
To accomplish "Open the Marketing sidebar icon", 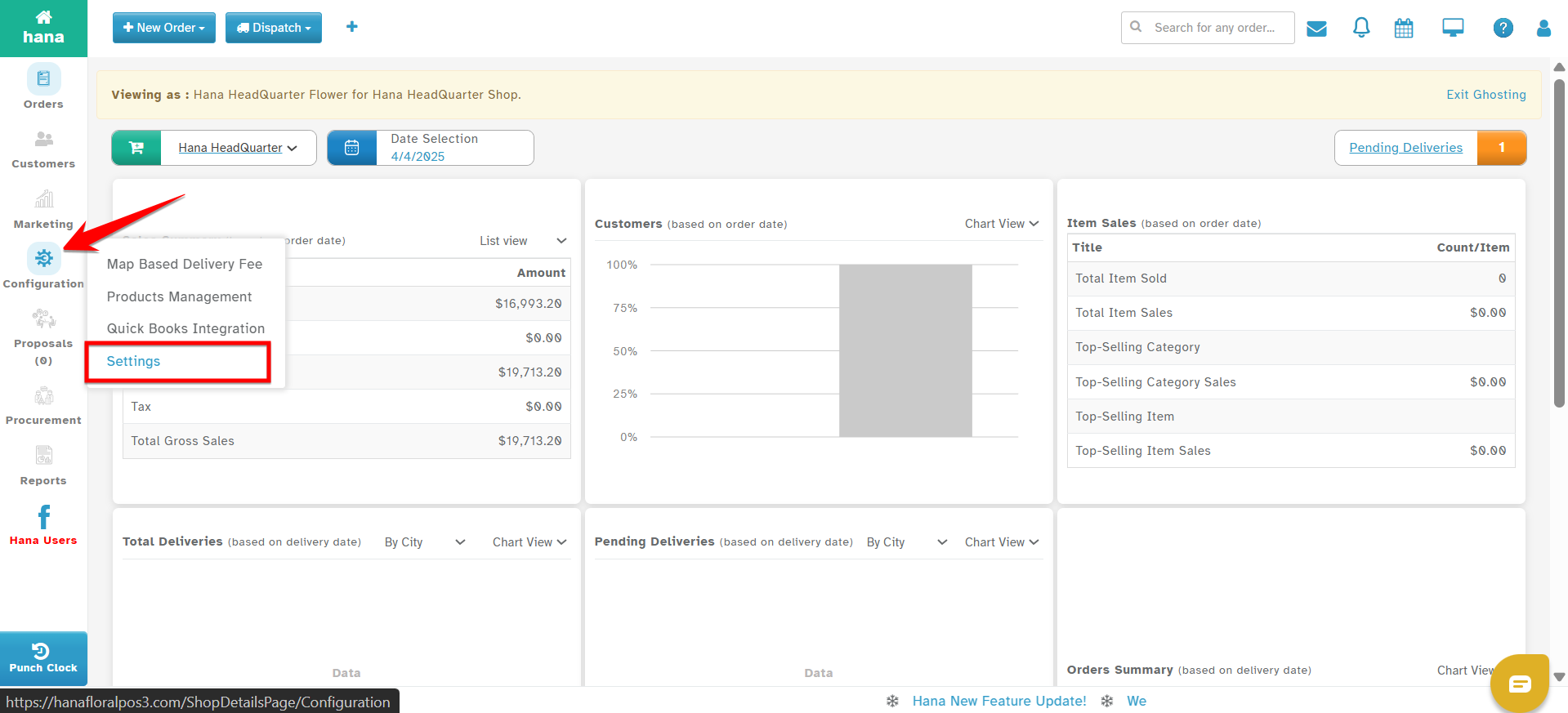I will tap(43, 199).
